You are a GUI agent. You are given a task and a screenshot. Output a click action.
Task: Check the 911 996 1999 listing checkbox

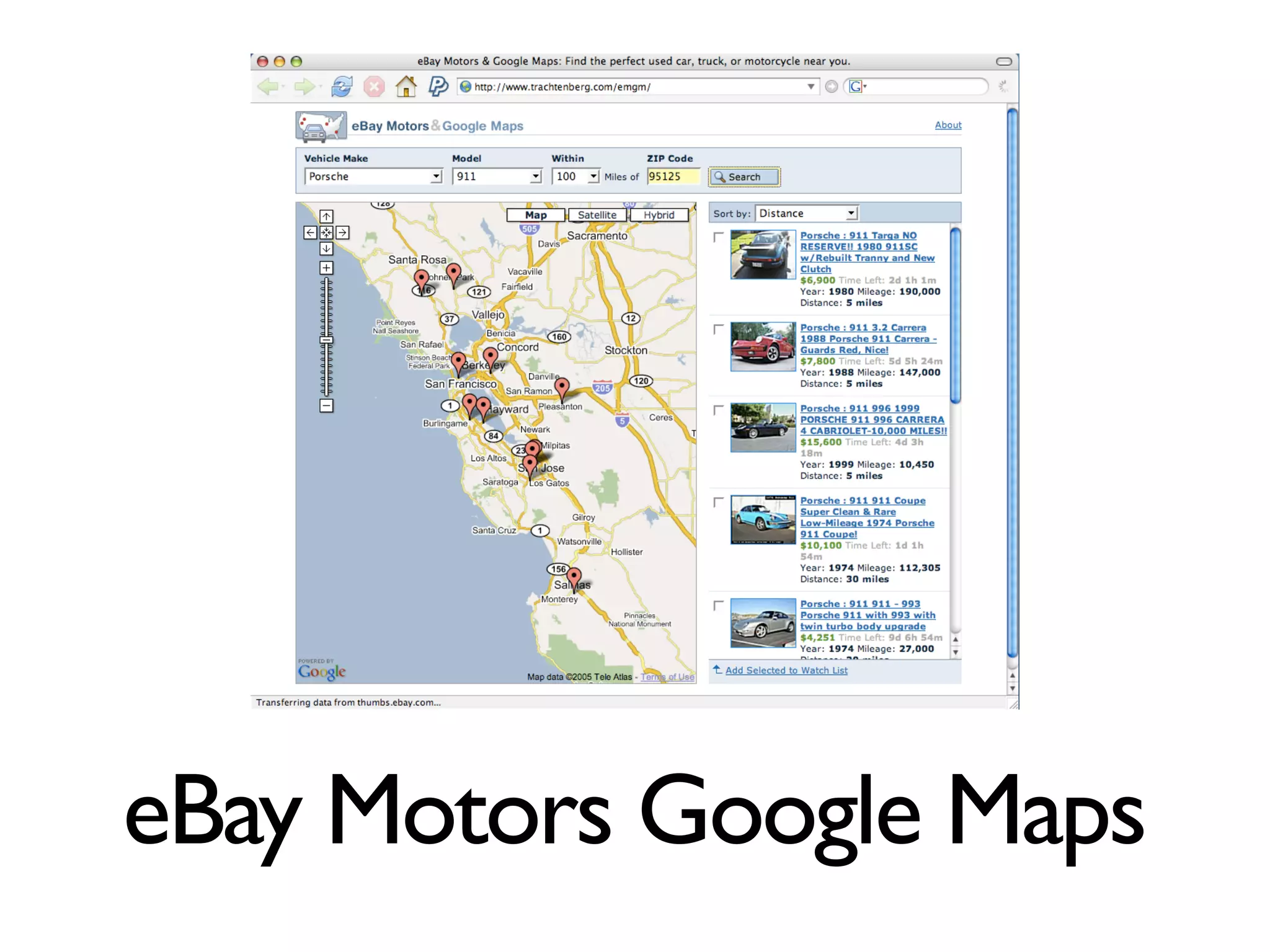pyautogui.click(x=718, y=410)
